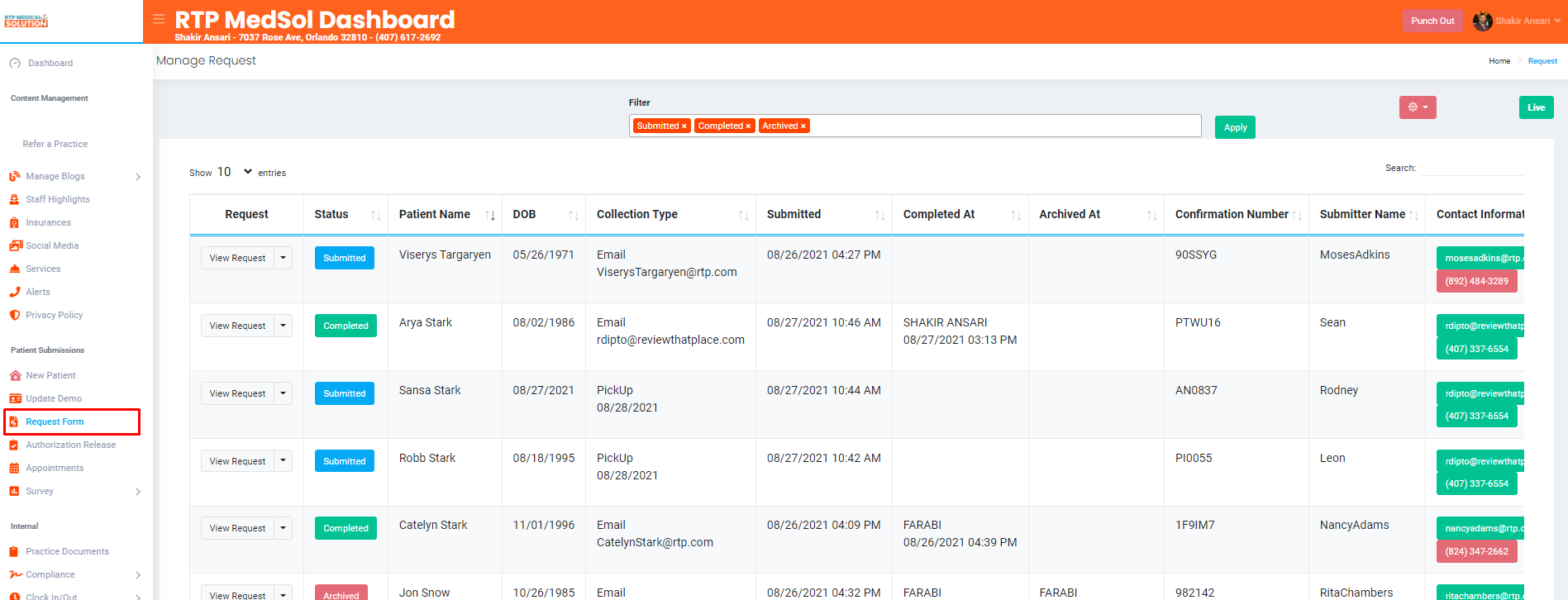Open View Request dropdown for Viserys Targaryen
The width and height of the screenshot is (1568, 600).
point(284,258)
